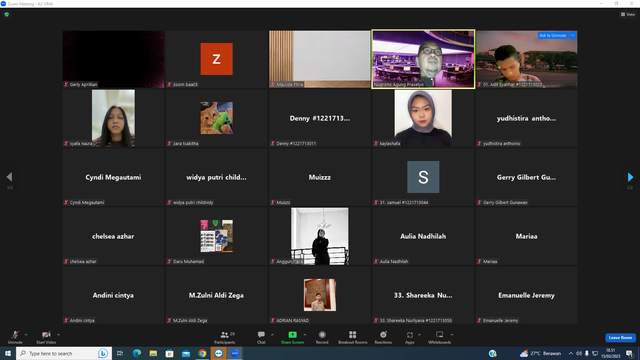
Task: Click the 33. Shareeka Nu... name tile
Action: 423,295
